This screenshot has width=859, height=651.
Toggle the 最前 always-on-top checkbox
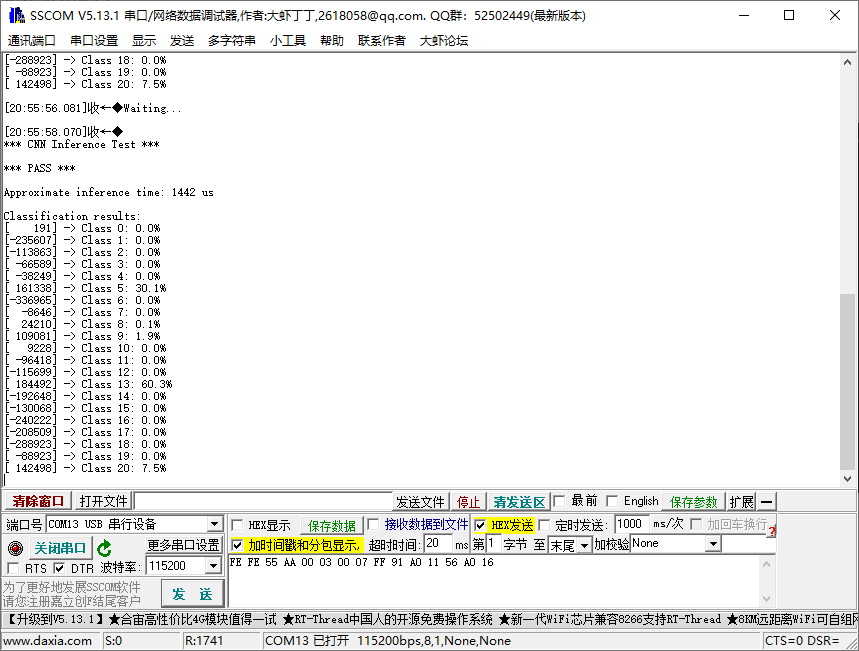point(559,501)
